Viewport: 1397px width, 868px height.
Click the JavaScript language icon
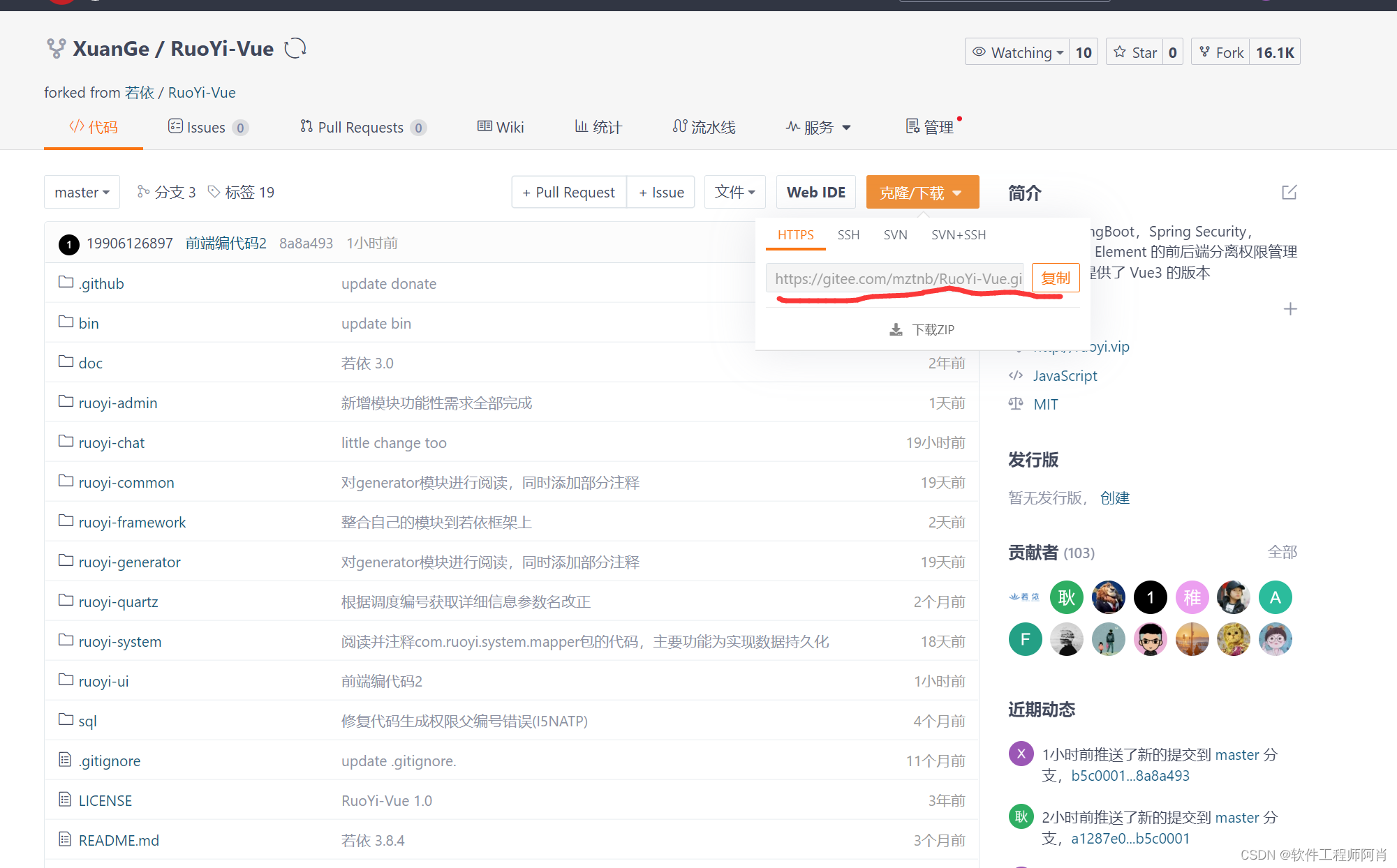(x=1016, y=375)
